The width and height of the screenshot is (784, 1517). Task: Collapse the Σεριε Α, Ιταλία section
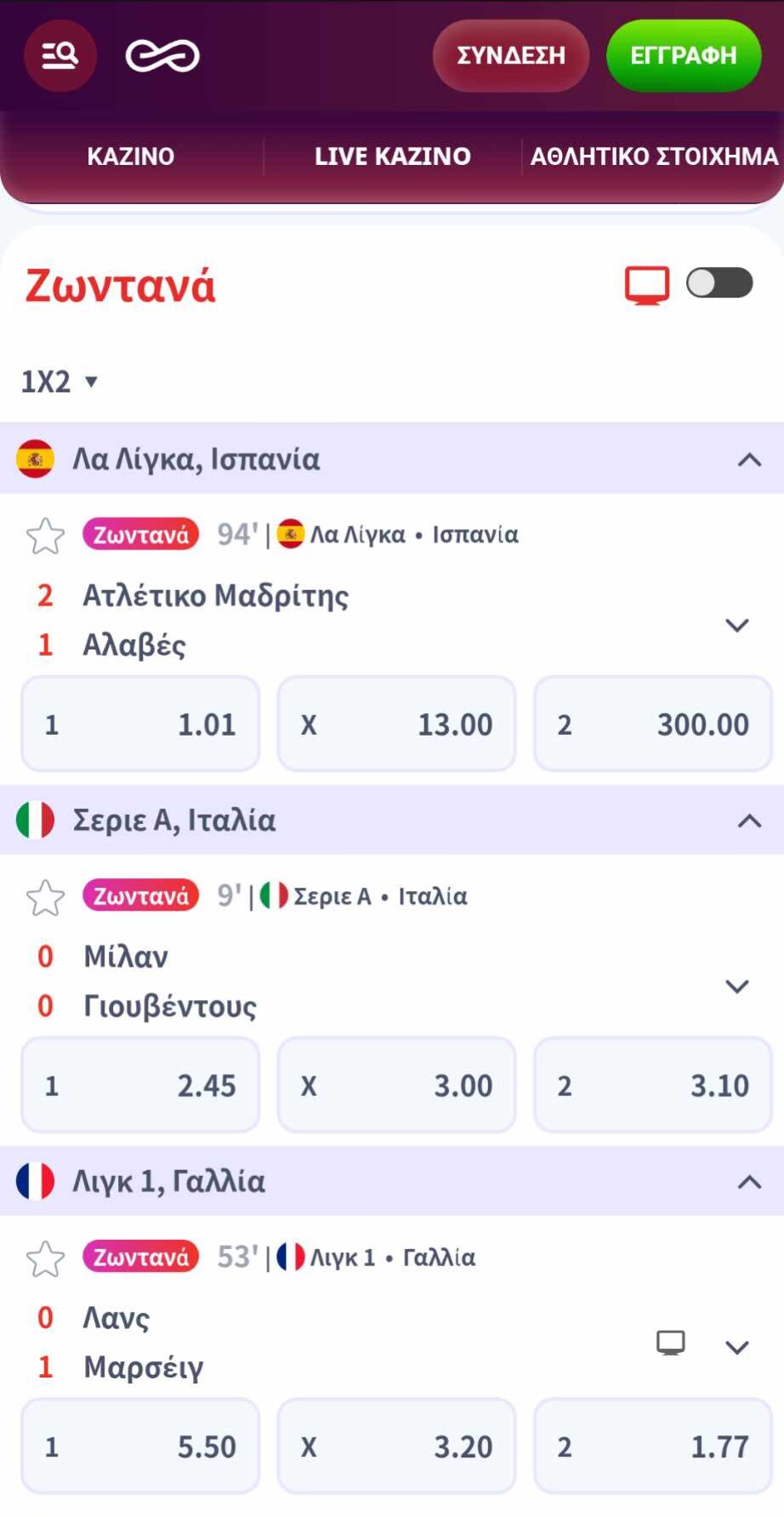point(747,820)
